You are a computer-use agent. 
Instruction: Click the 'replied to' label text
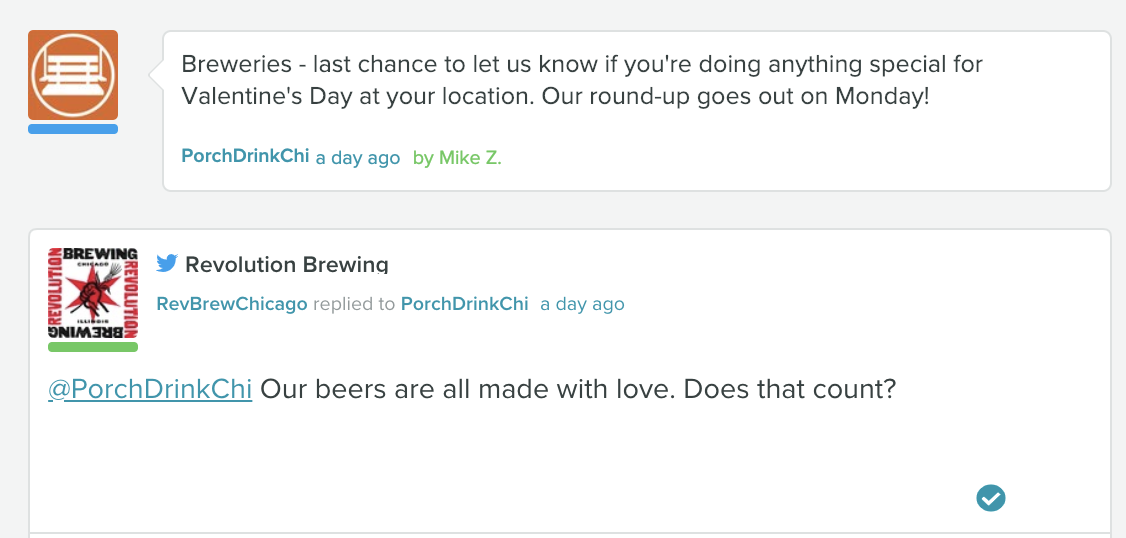[354, 304]
